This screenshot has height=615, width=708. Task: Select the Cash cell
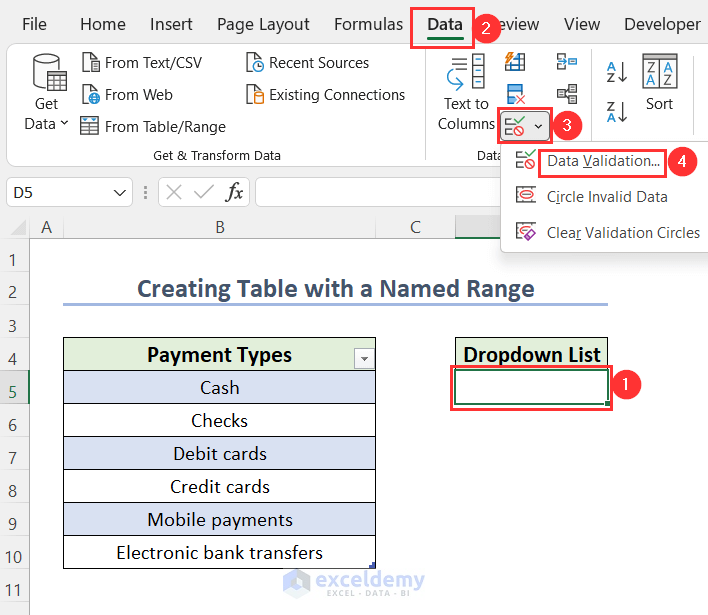click(219, 387)
